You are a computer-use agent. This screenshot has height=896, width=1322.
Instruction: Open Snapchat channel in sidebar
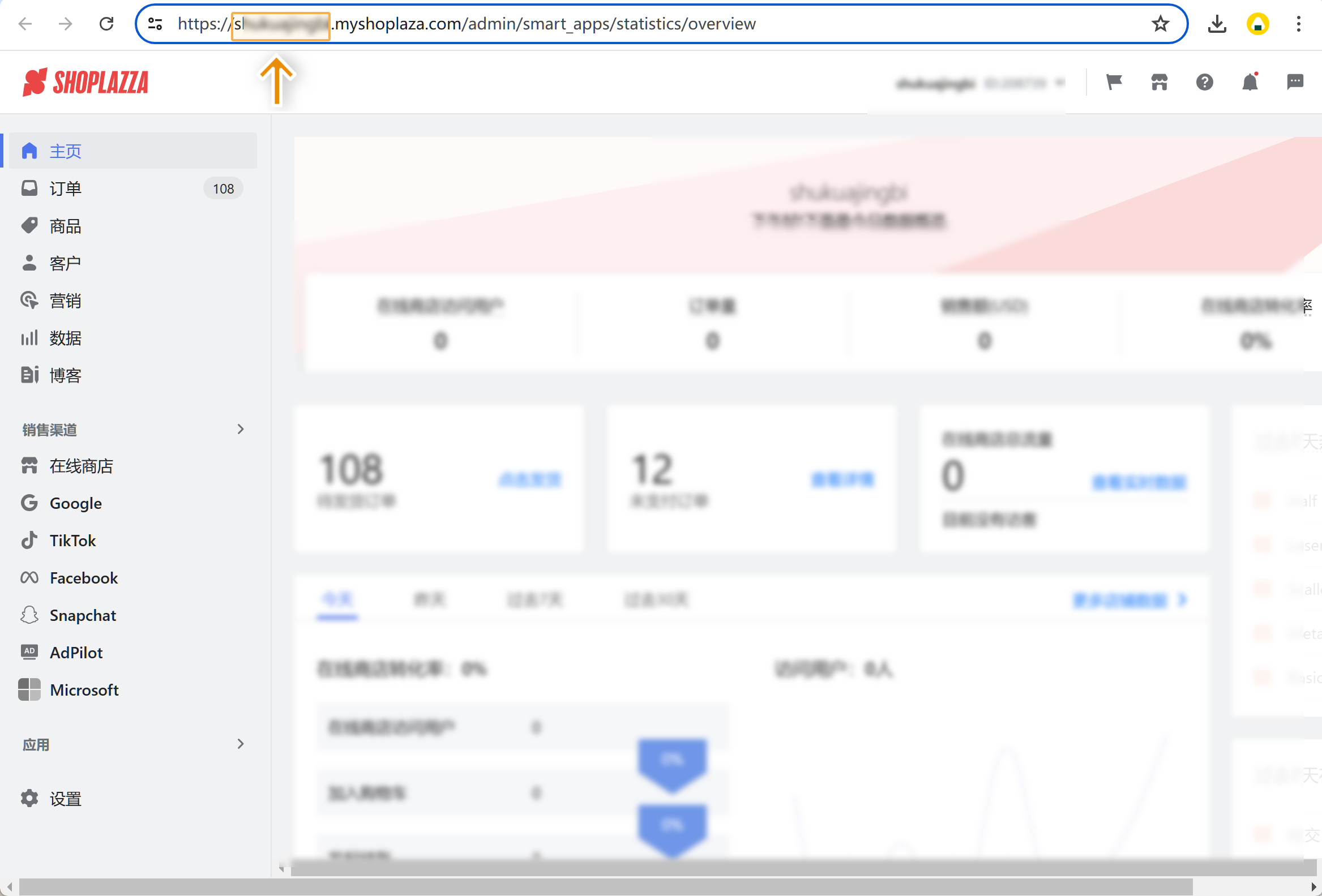(83, 615)
